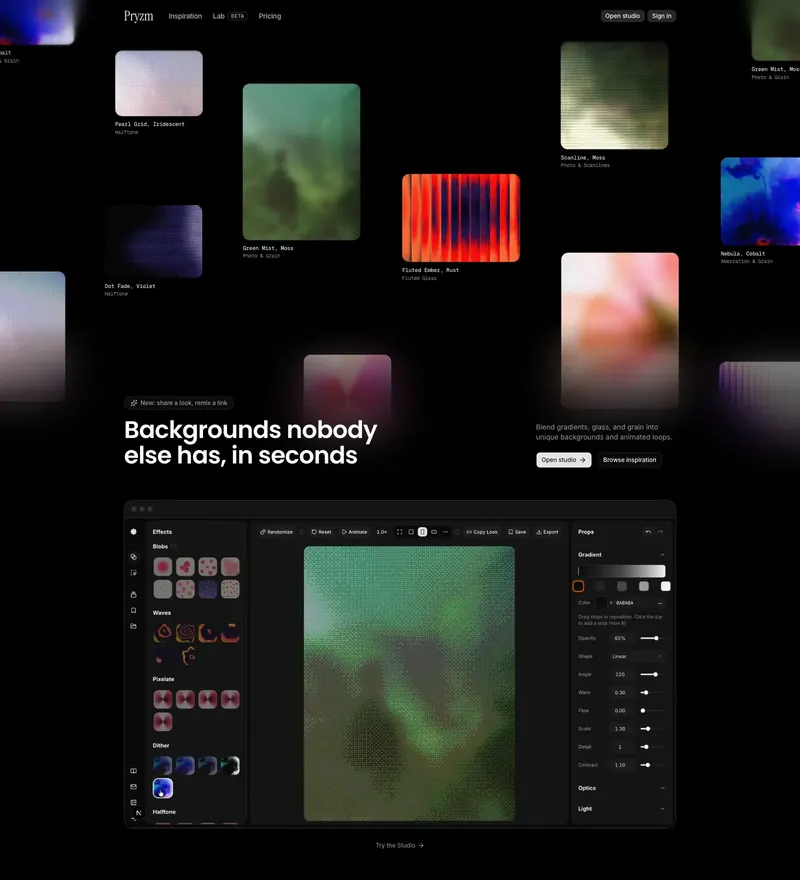Select the portrait aspect ratio option
This screenshot has width=800, height=880.
point(422,532)
